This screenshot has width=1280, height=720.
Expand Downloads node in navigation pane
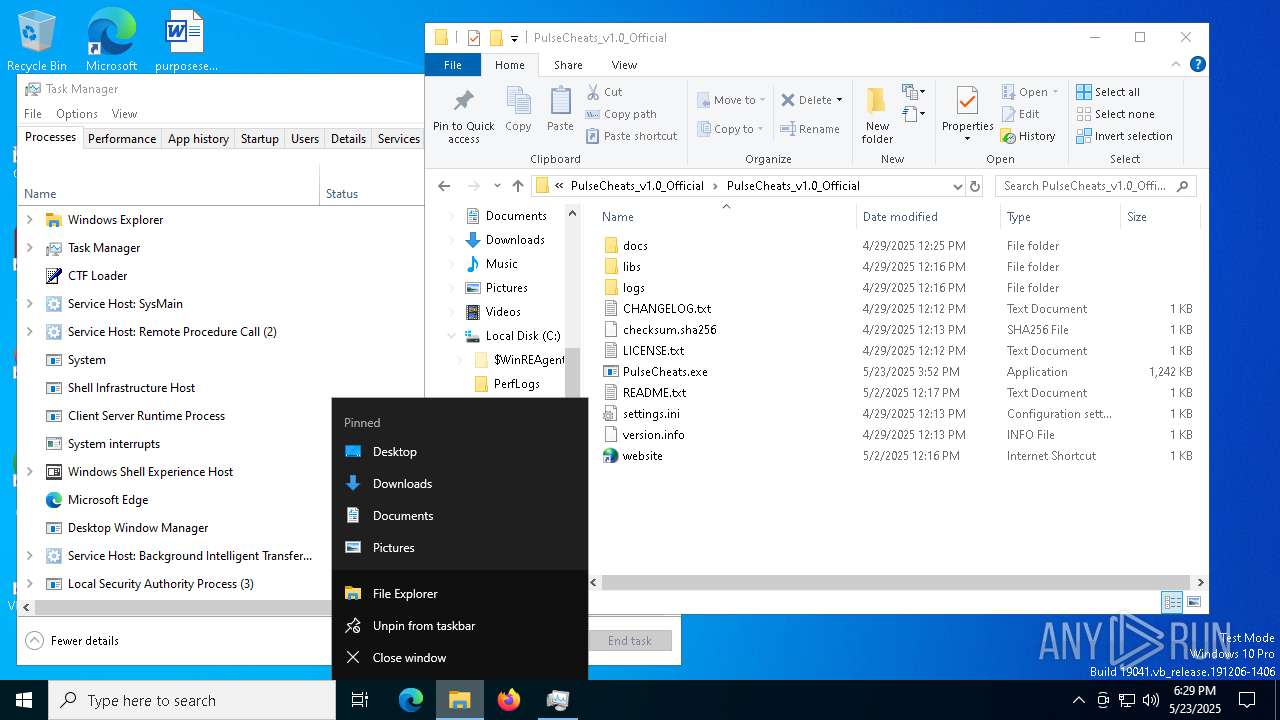tap(452, 240)
